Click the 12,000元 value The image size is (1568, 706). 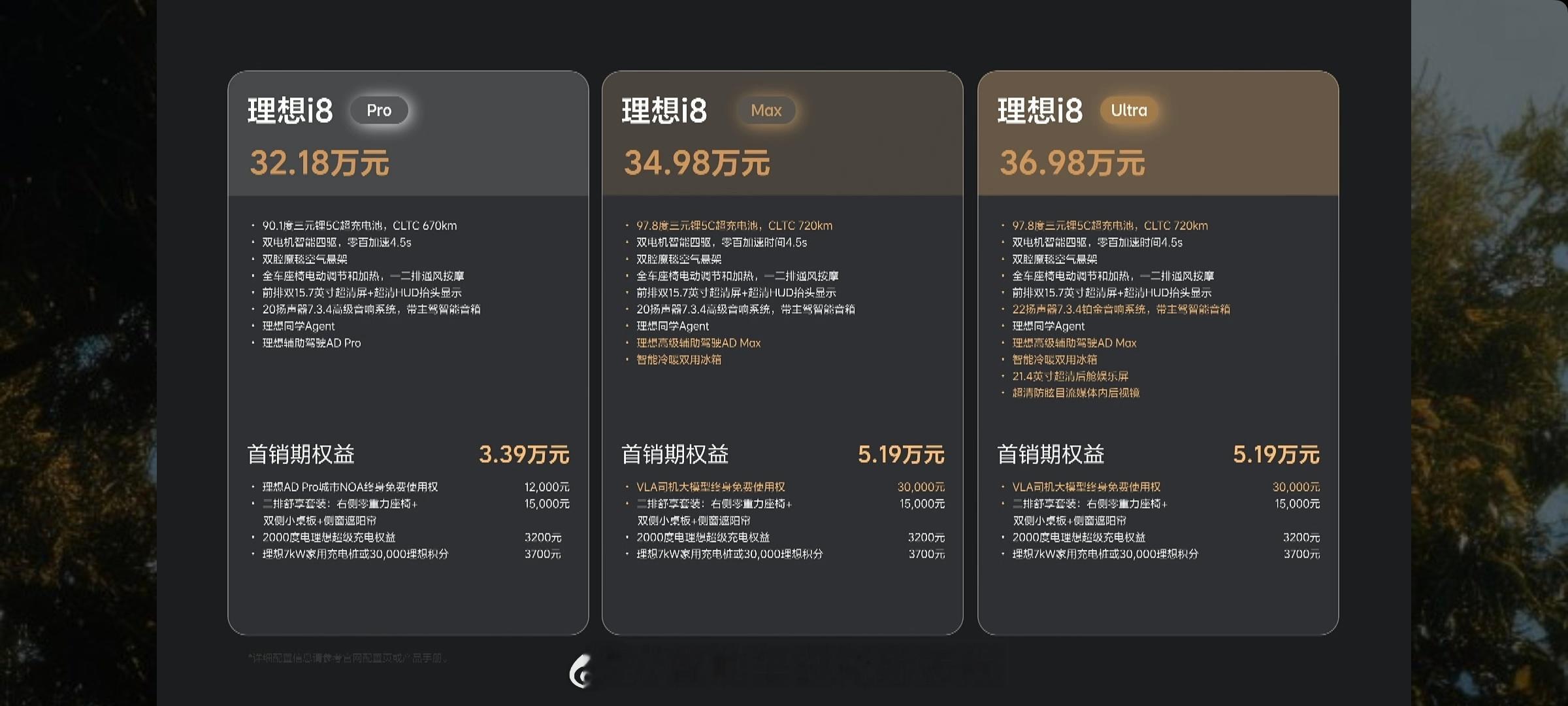pos(547,487)
